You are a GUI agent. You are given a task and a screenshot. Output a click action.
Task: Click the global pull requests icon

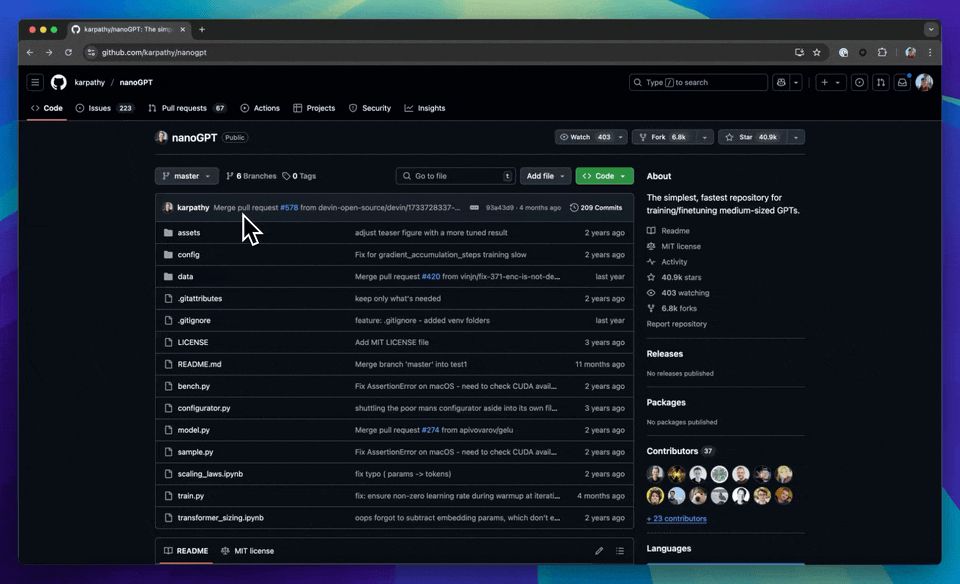[x=881, y=82]
